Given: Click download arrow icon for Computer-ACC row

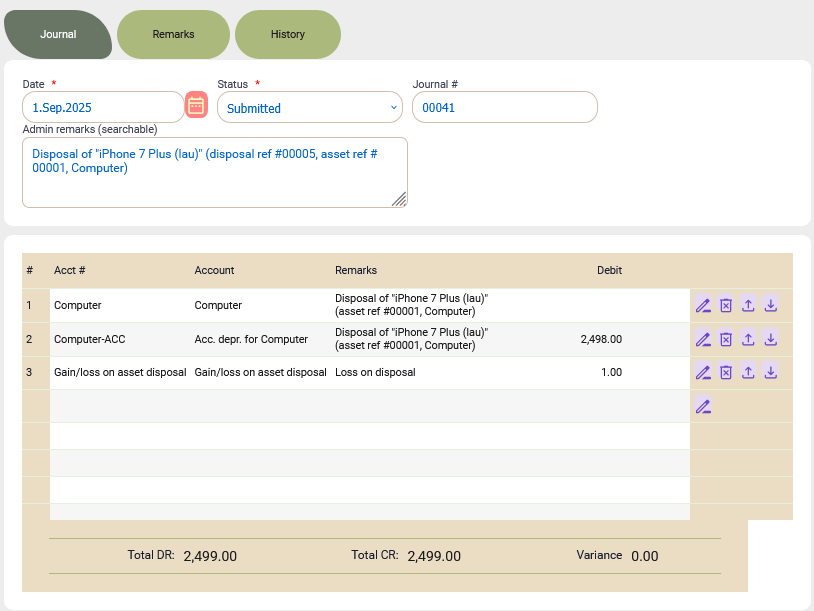Looking at the screenshot, I should click(771, 339).
